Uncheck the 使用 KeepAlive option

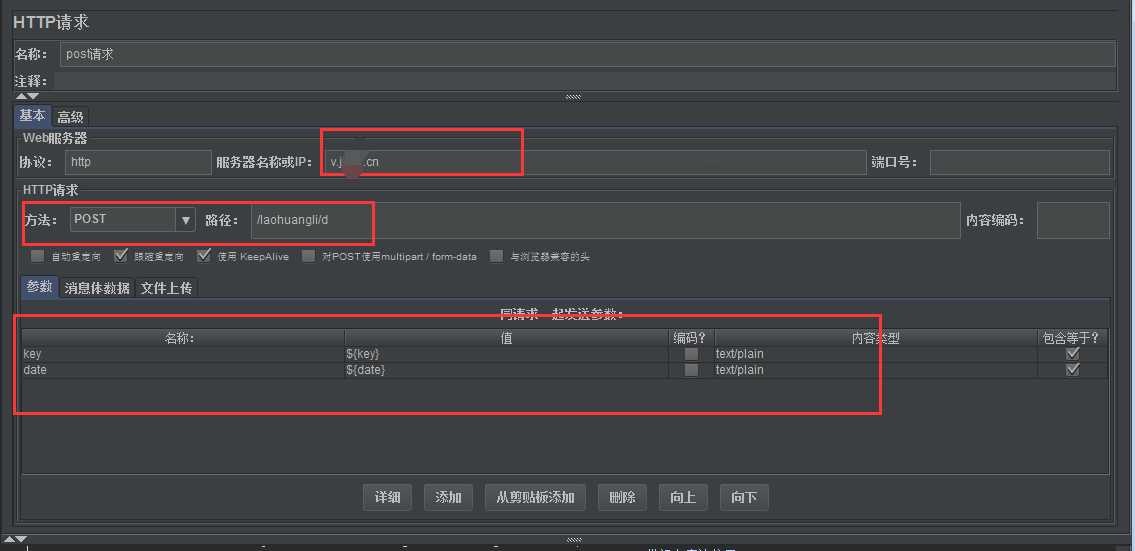click(204, 256)
